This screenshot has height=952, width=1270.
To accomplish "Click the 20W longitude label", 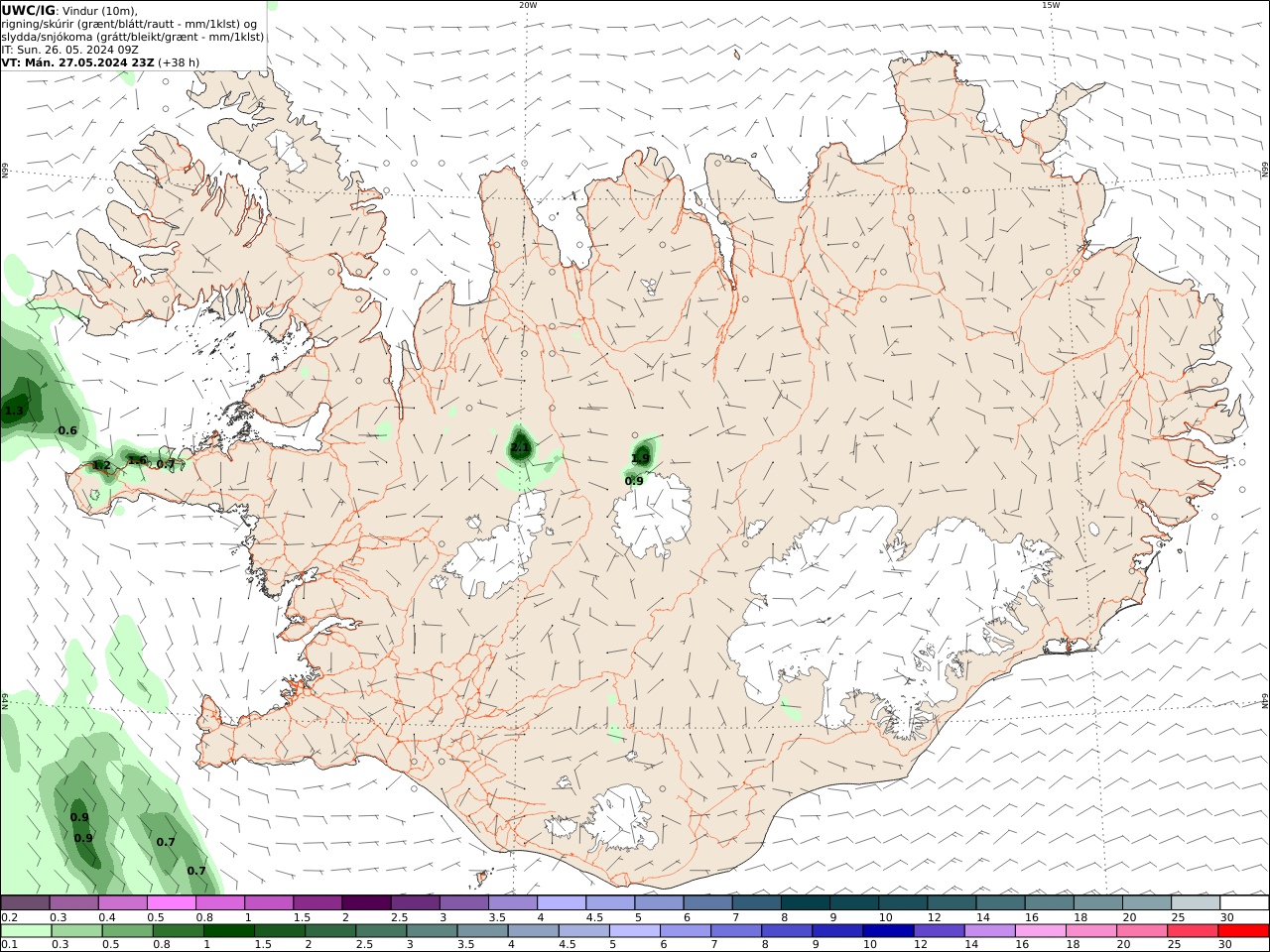I will click(528, 5).
